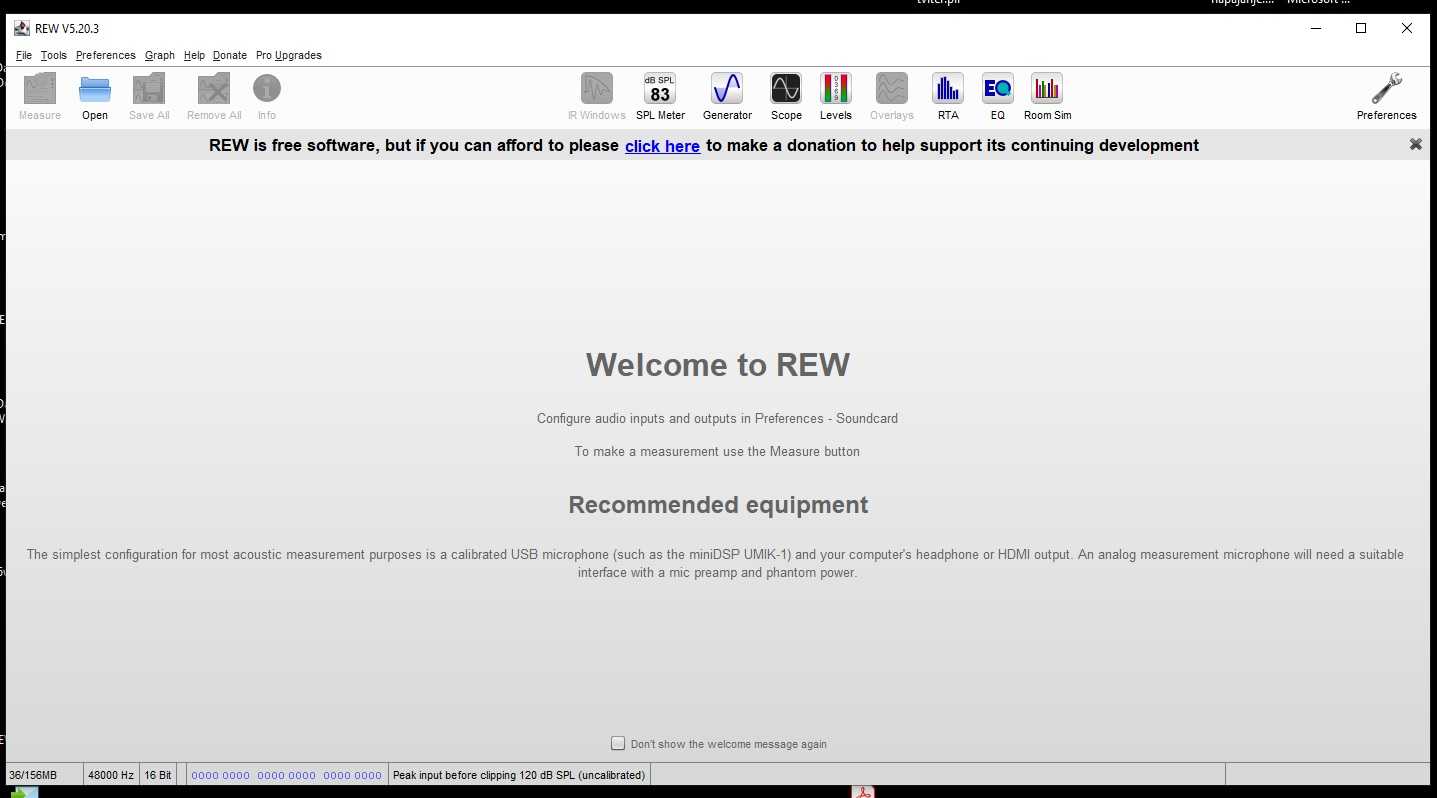Open the Help menu
The height and width of the screenshot is (798, 1437).
click(194, 55)
